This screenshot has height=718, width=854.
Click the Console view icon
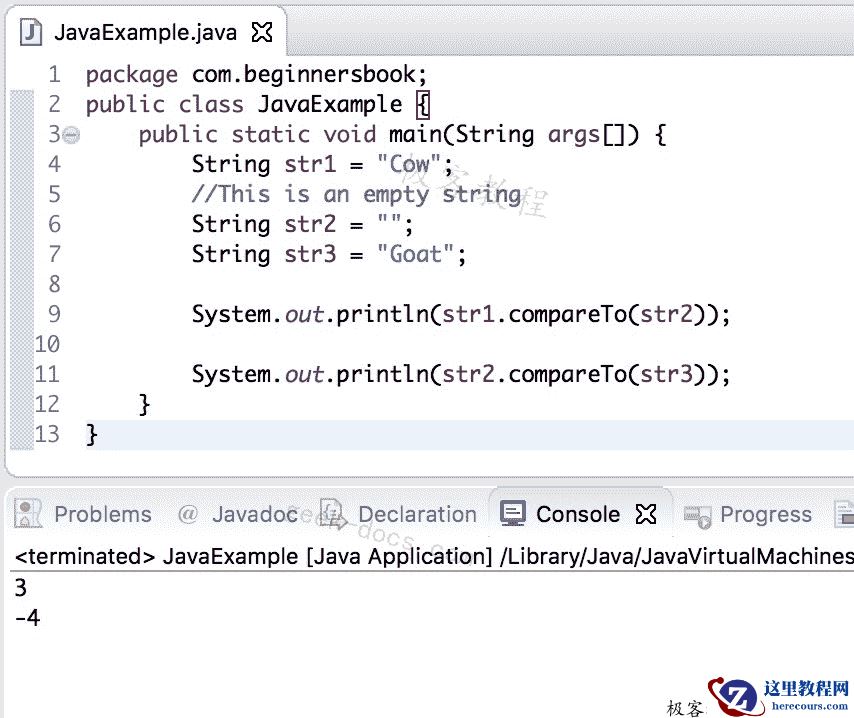tap(513, 514)
